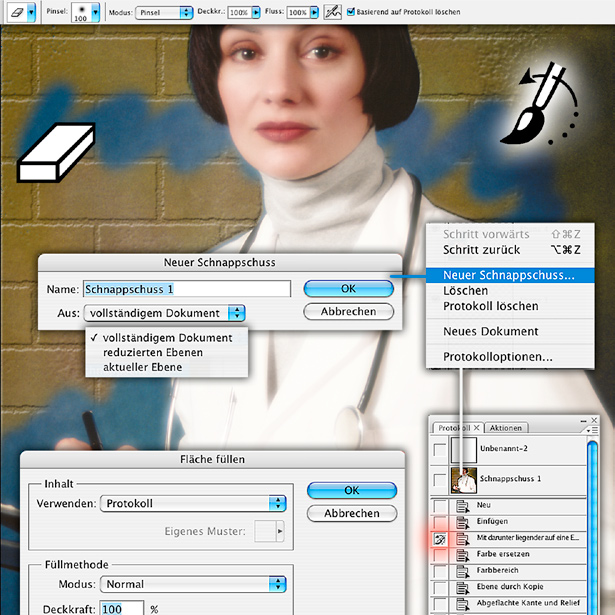The height and width of the screenshot is (615, 615).
Task: Open the Deckkr. opacity slider arrow
Action: tap(256, 13)
